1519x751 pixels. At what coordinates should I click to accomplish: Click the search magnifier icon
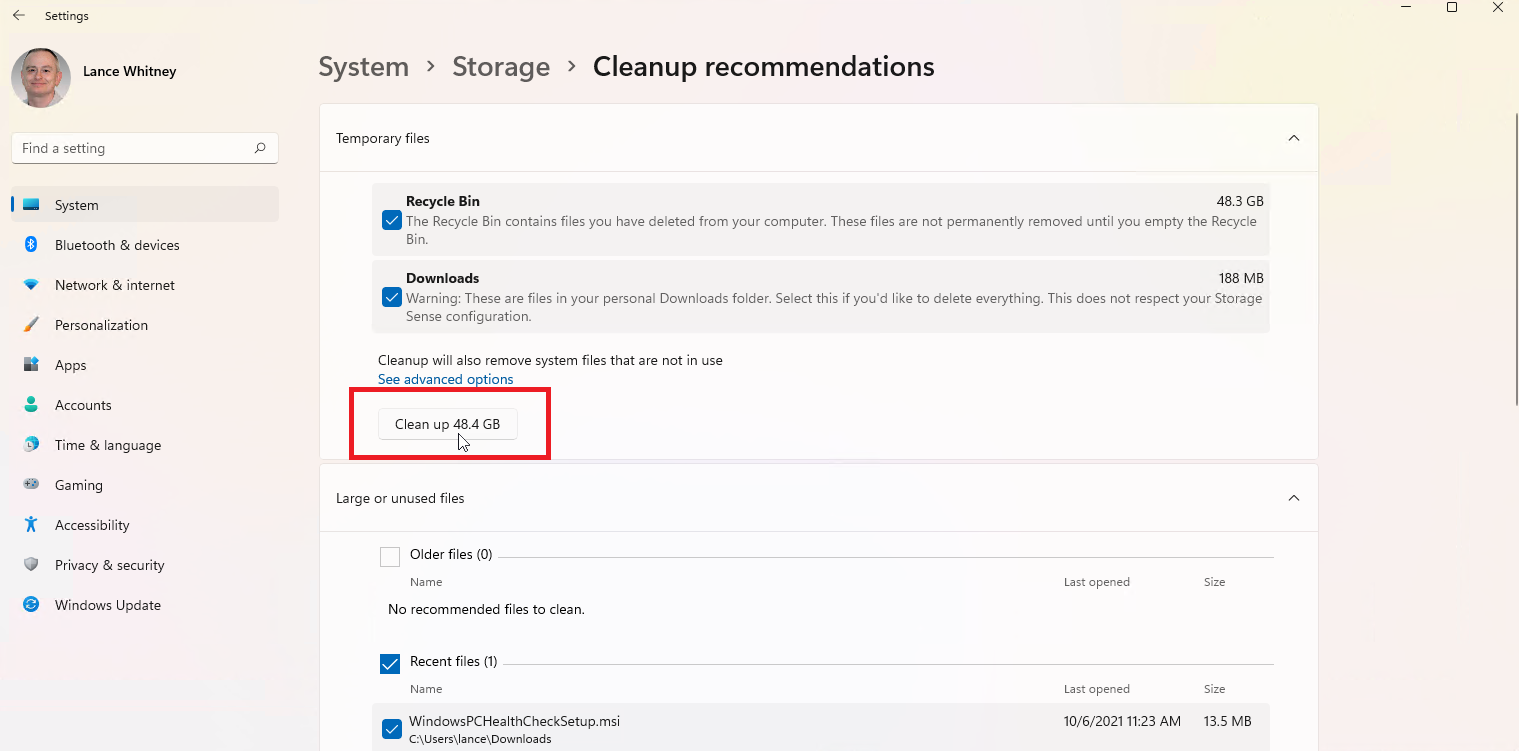tap(260, 148)
